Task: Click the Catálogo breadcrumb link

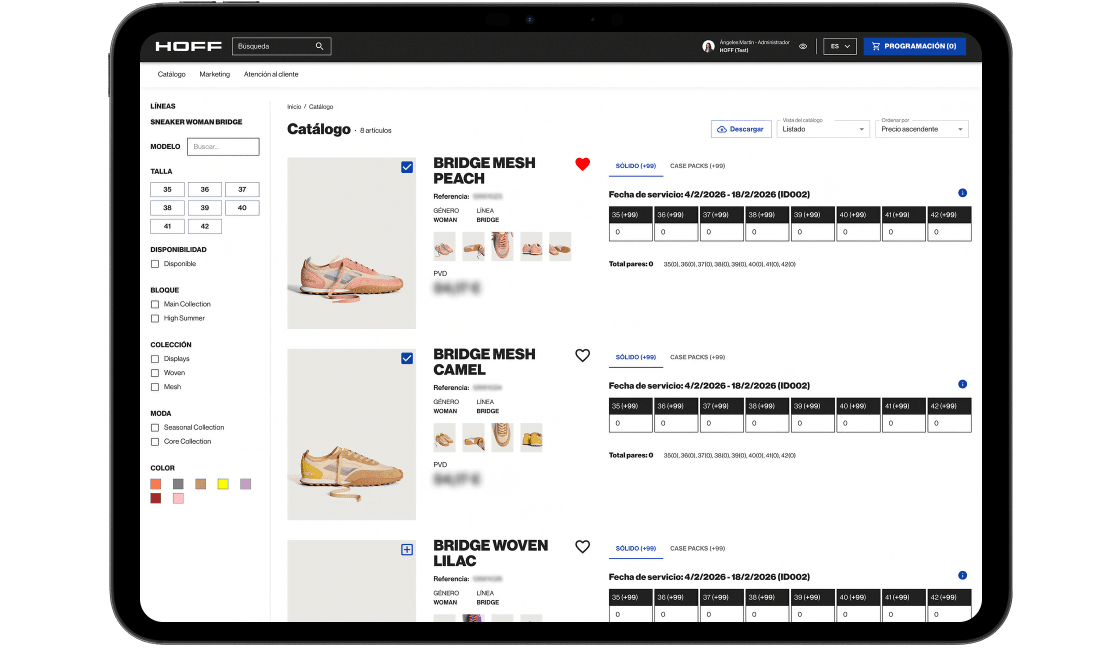Action: (x=321, y=107)
